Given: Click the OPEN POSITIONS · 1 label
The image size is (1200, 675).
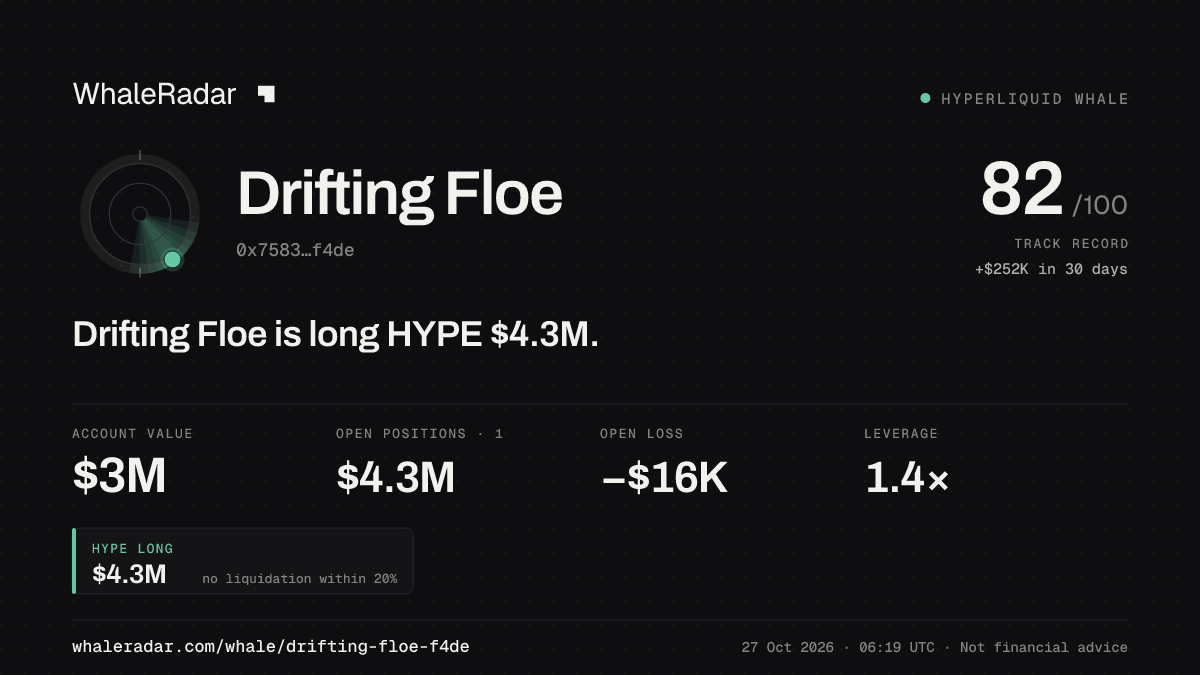Looking at the screenshot, I should (420, 434).
